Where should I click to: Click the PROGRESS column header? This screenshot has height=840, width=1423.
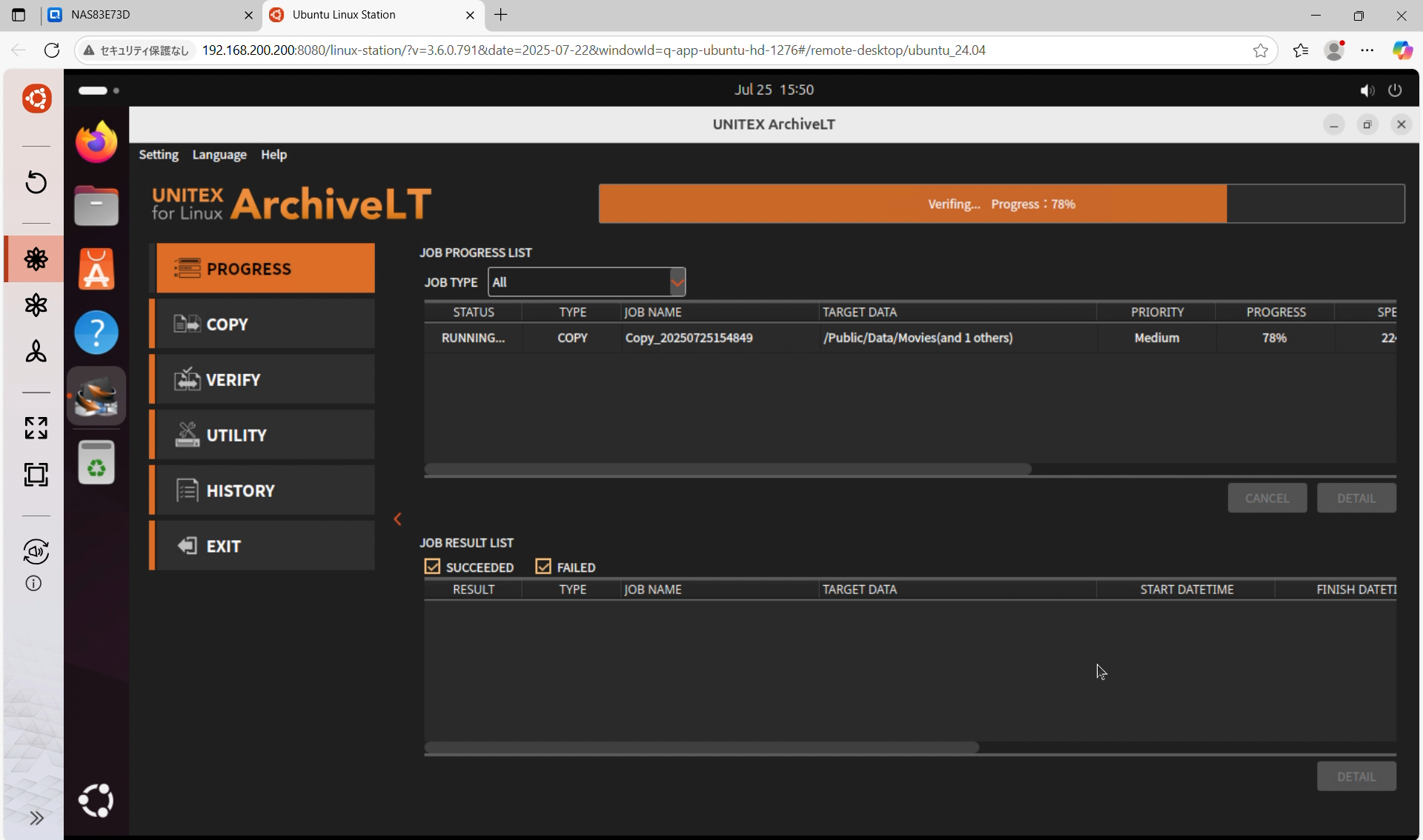pos(1276,312)
